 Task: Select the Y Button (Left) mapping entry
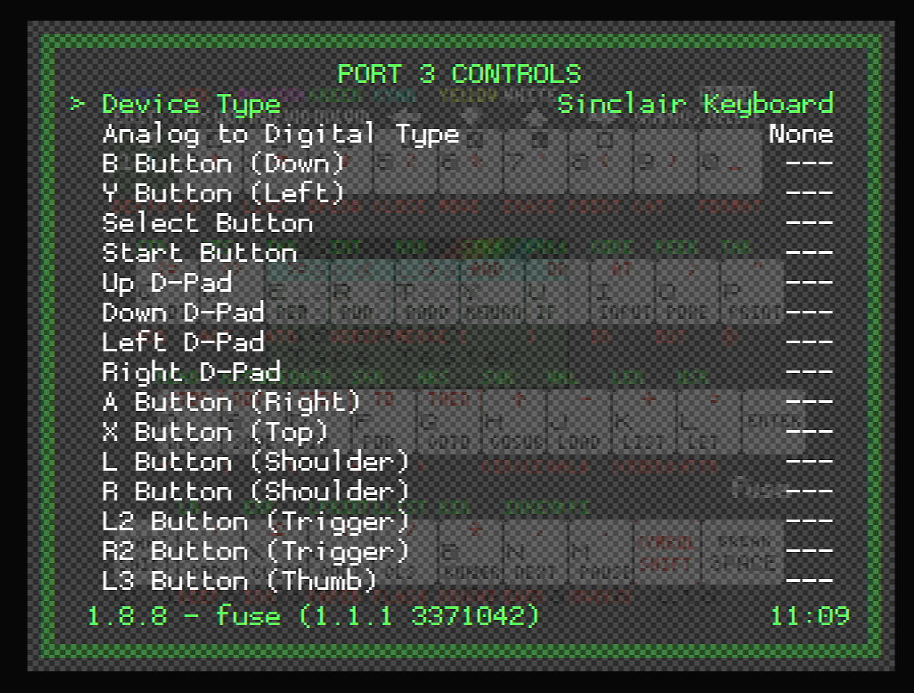tap(222, 193)
